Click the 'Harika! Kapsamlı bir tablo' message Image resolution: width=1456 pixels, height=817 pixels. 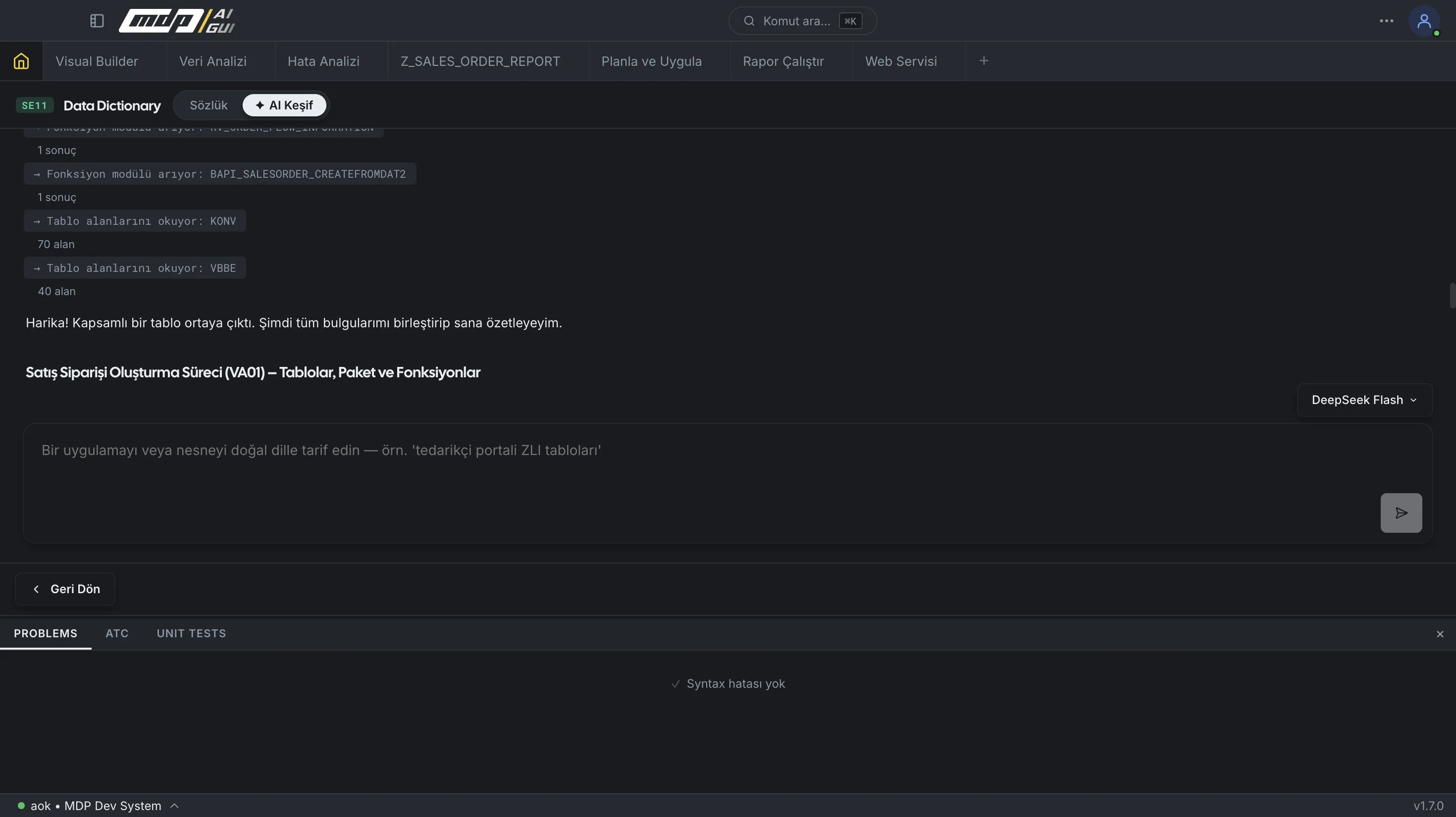click(x=294, y=323)
